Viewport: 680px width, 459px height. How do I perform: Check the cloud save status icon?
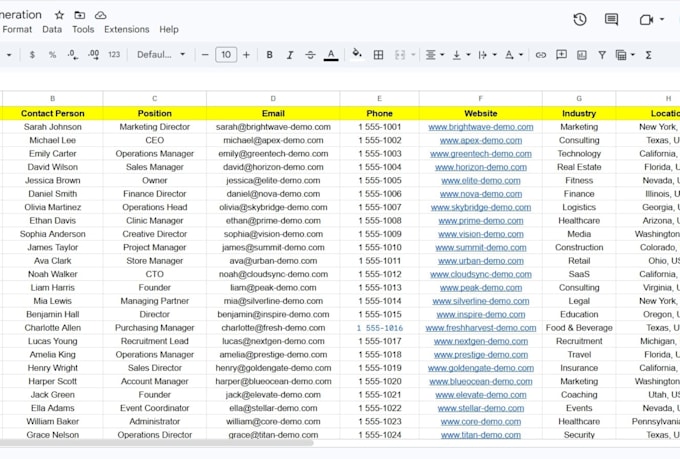tap(101, 15)
